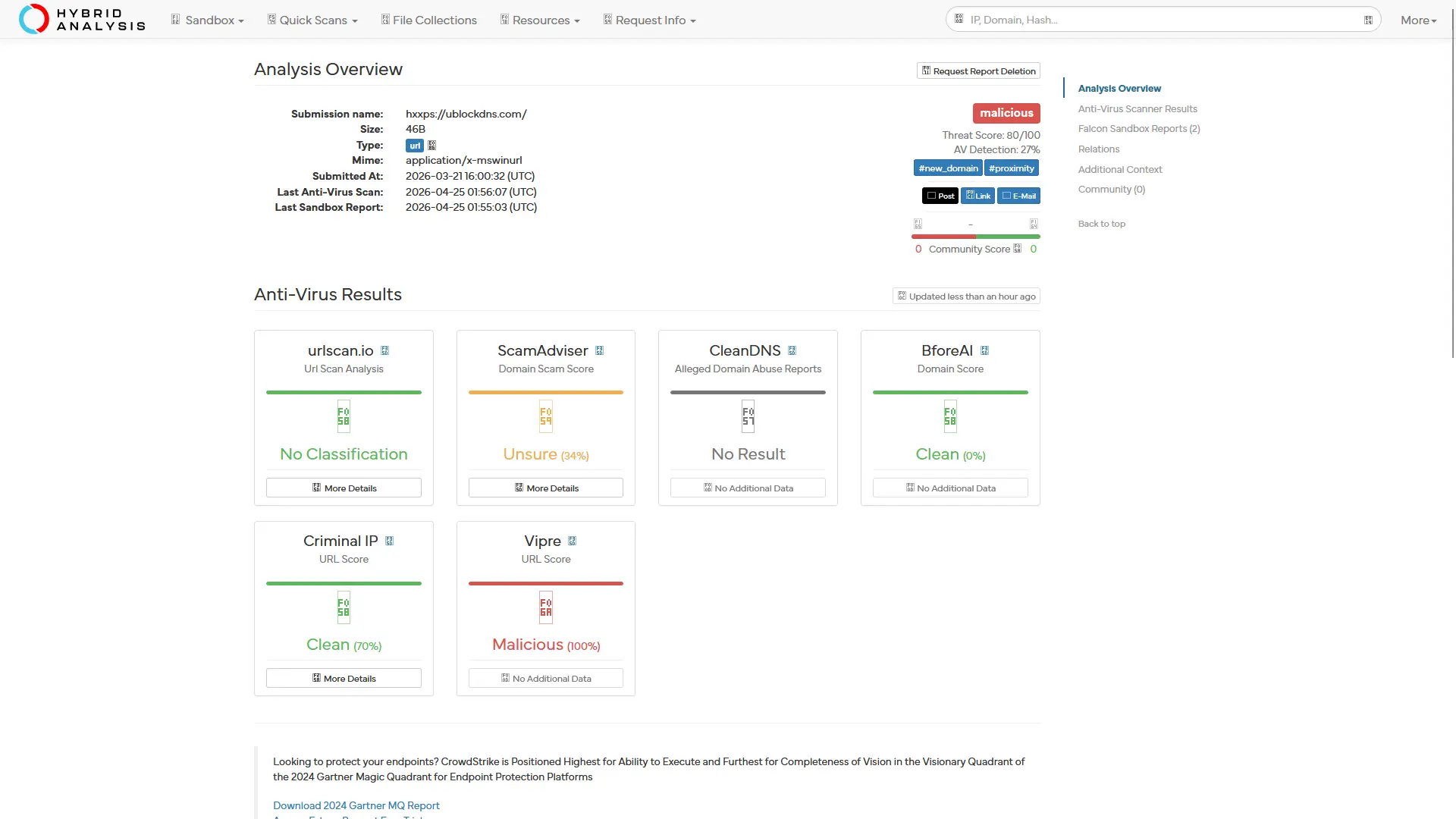
Task: Vote down with the left community score icon
Action: coord(918,224)
